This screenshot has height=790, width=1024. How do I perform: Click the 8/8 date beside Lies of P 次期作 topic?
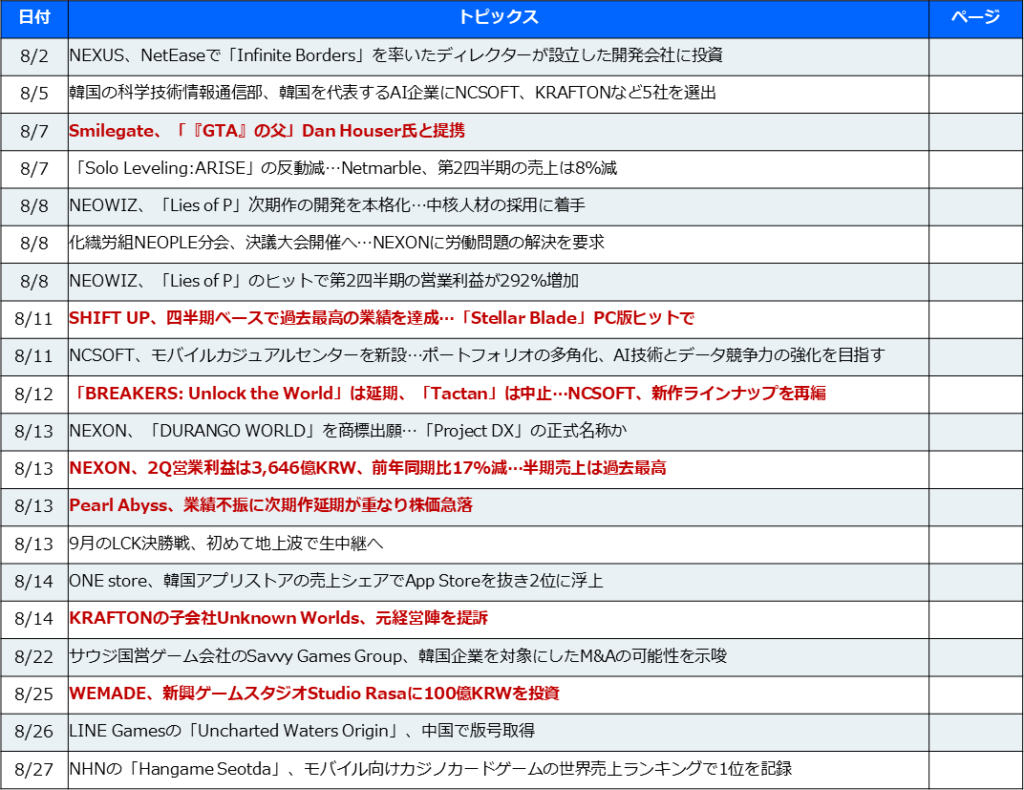[34, 206]
